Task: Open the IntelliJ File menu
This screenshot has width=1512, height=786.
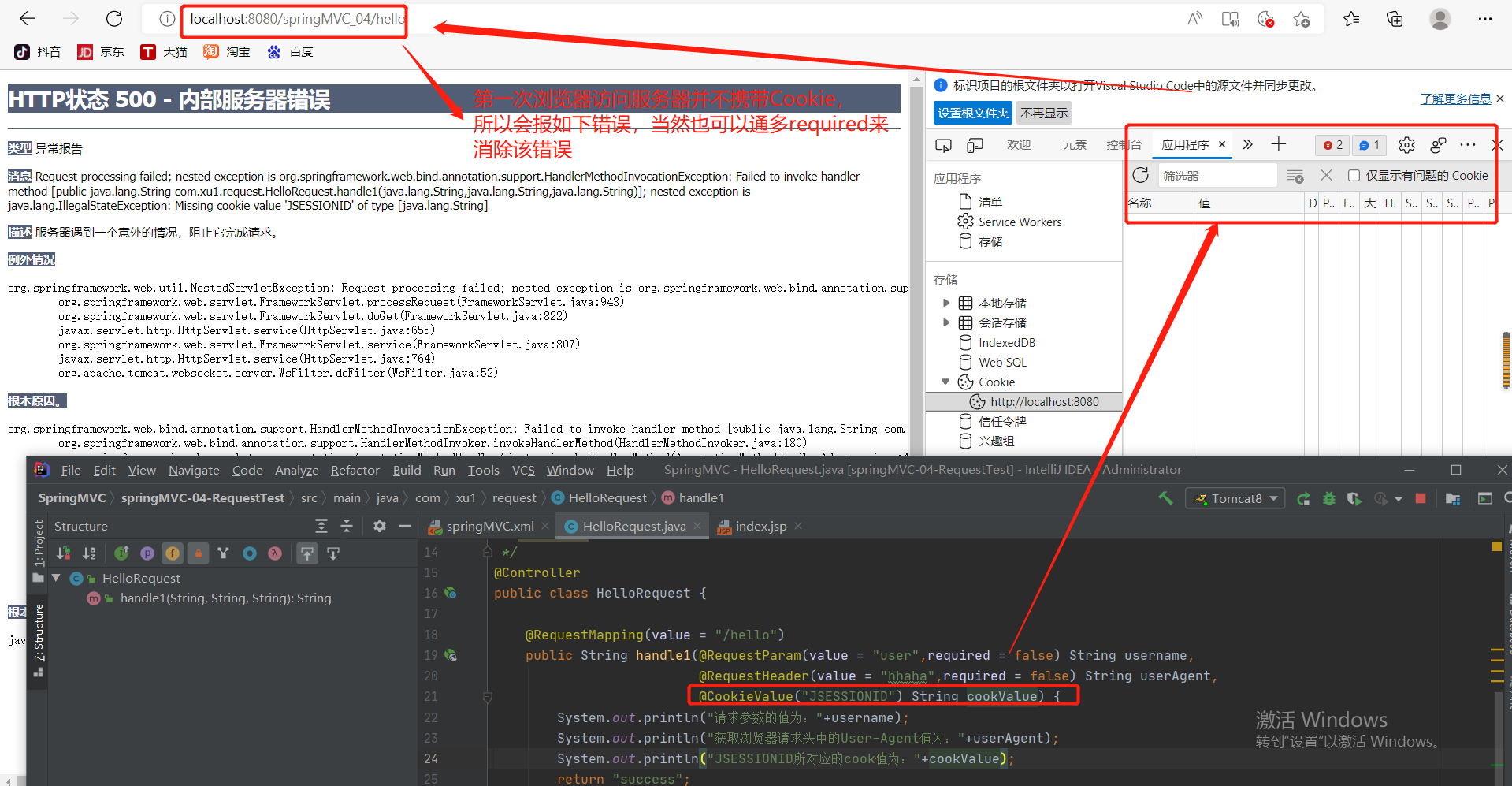Action: pos(71,470)
